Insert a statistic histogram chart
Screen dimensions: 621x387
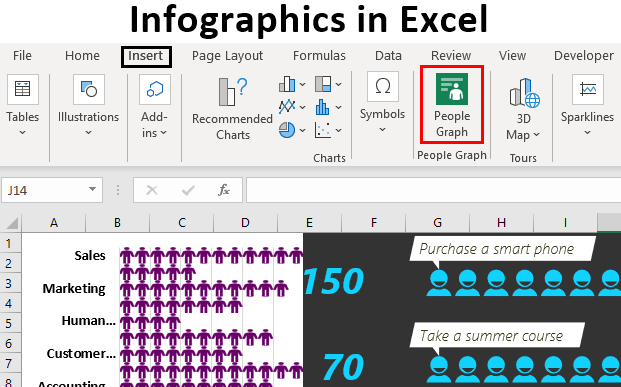click(323, 107)
